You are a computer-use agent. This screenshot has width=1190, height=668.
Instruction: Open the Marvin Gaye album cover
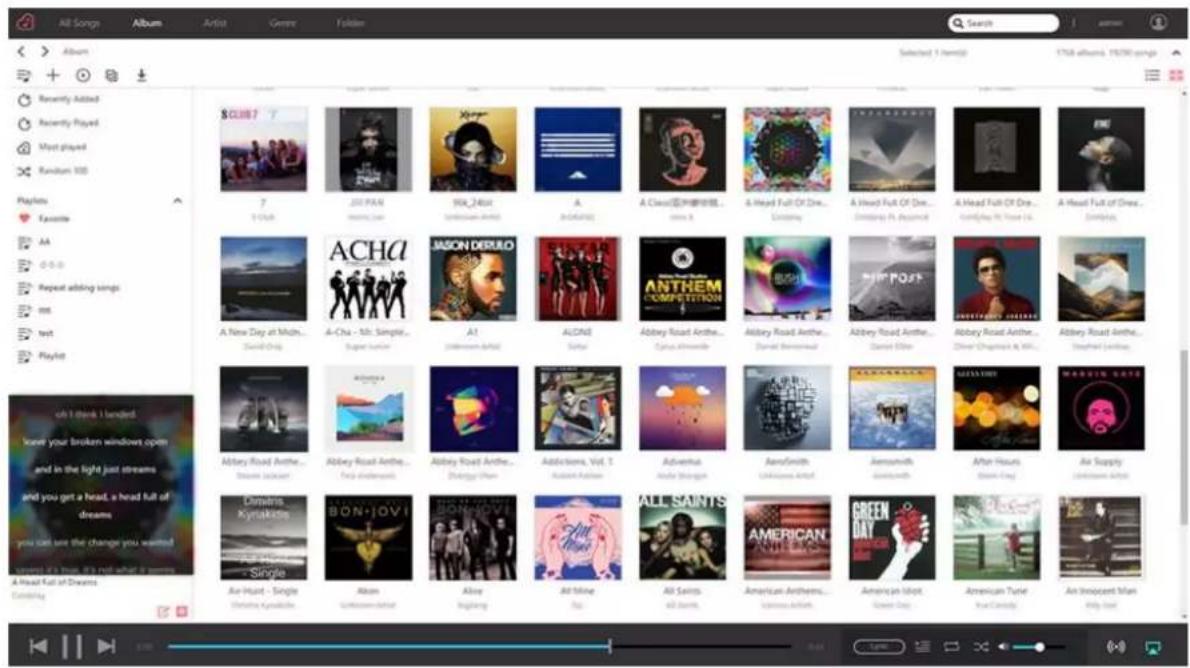(x=1101, y=408)
